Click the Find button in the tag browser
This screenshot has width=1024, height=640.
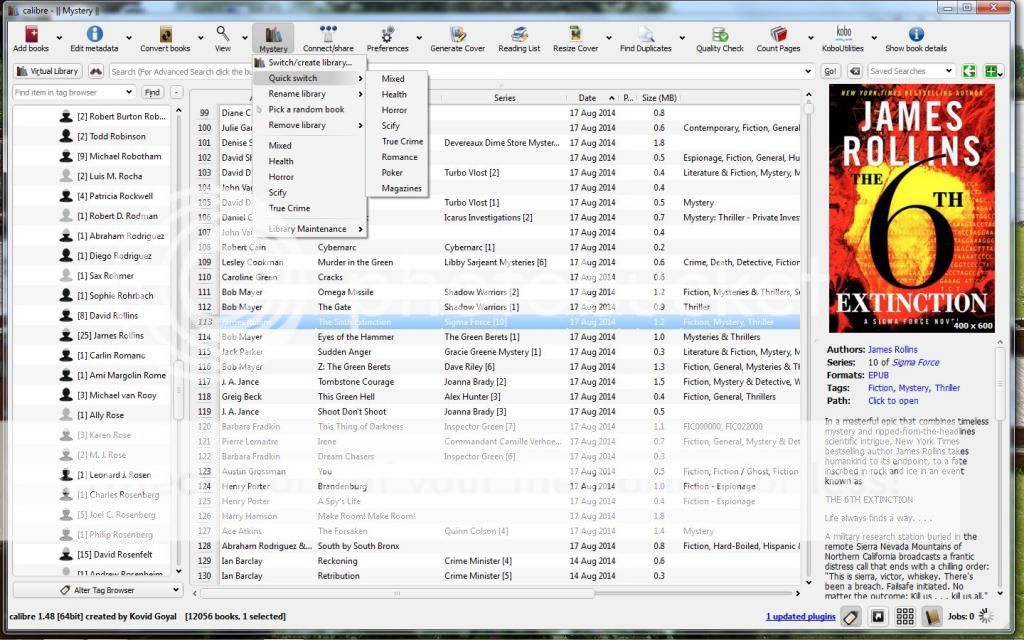point(152,92)
